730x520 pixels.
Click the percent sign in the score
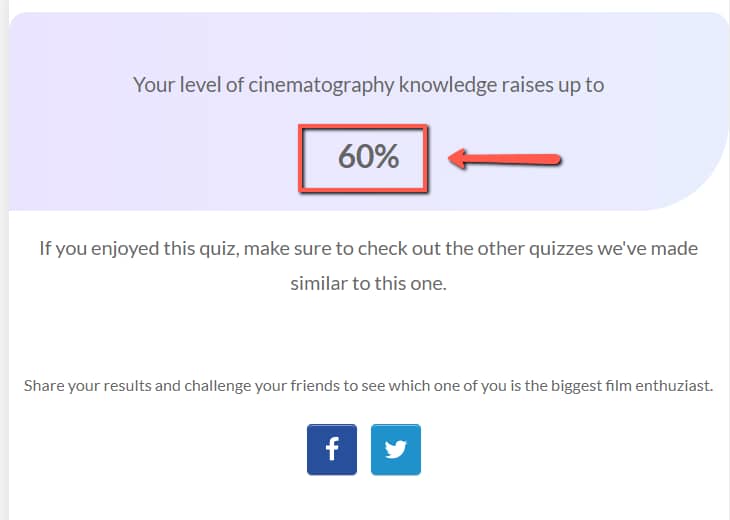385,156
